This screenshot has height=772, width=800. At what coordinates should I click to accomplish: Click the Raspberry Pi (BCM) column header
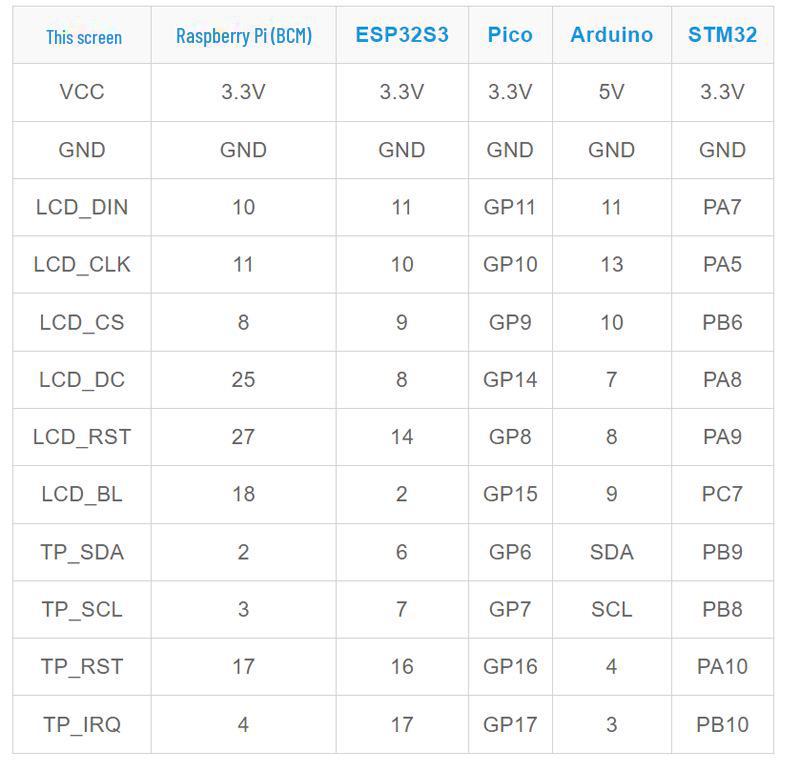243,36
